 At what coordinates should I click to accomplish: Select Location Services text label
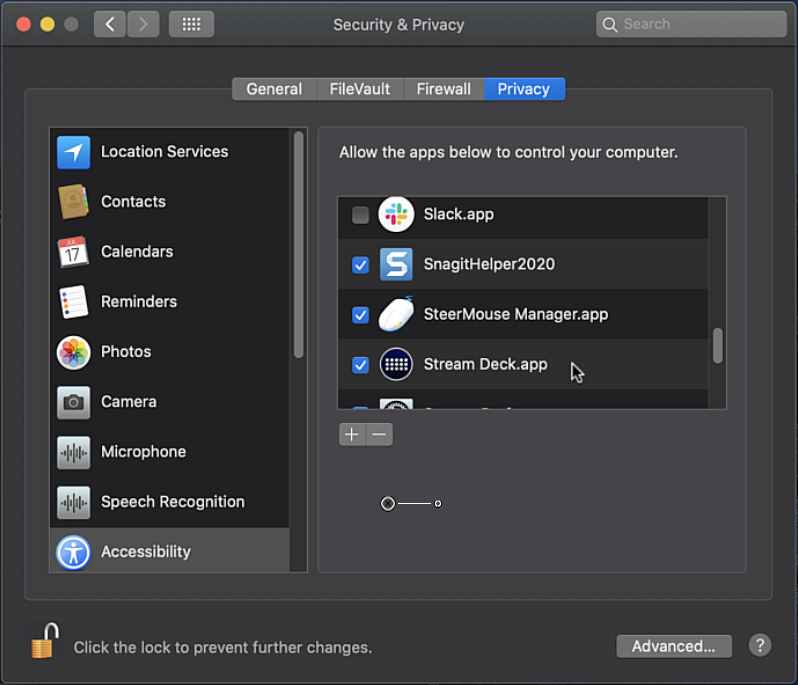[164, 151]
